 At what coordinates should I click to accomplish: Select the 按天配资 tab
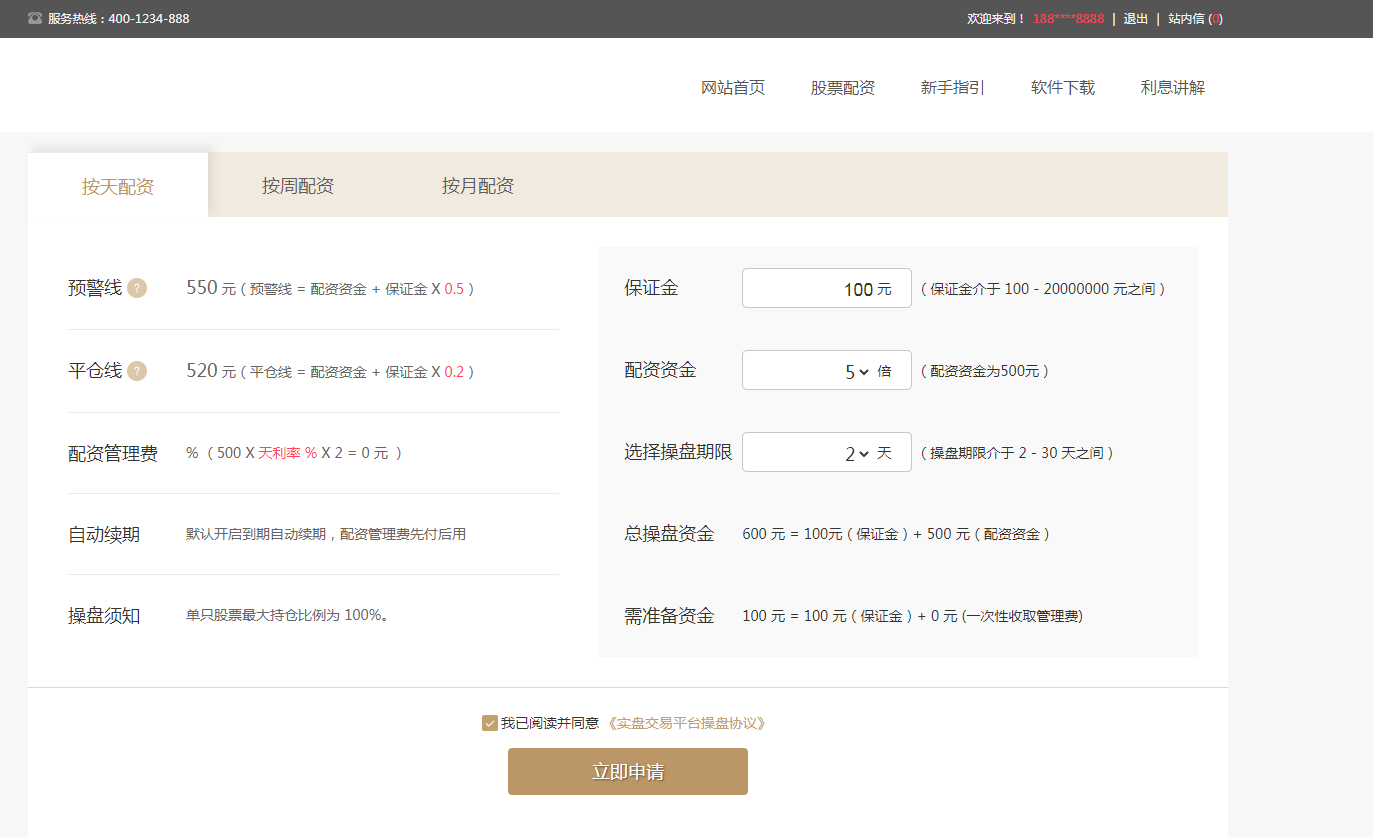117,185
